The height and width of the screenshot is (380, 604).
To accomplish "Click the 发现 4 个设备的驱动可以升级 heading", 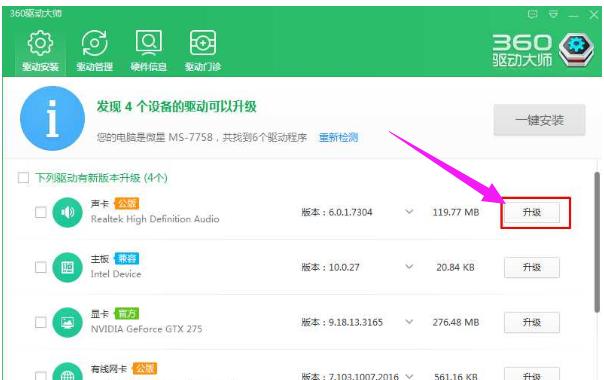I will pos(176,106).
